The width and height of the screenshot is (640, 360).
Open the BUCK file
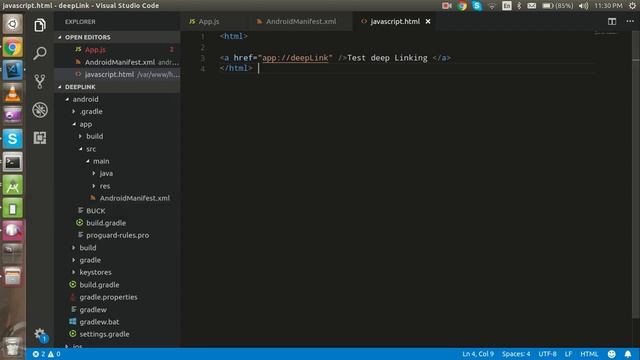tap(96, 211)
